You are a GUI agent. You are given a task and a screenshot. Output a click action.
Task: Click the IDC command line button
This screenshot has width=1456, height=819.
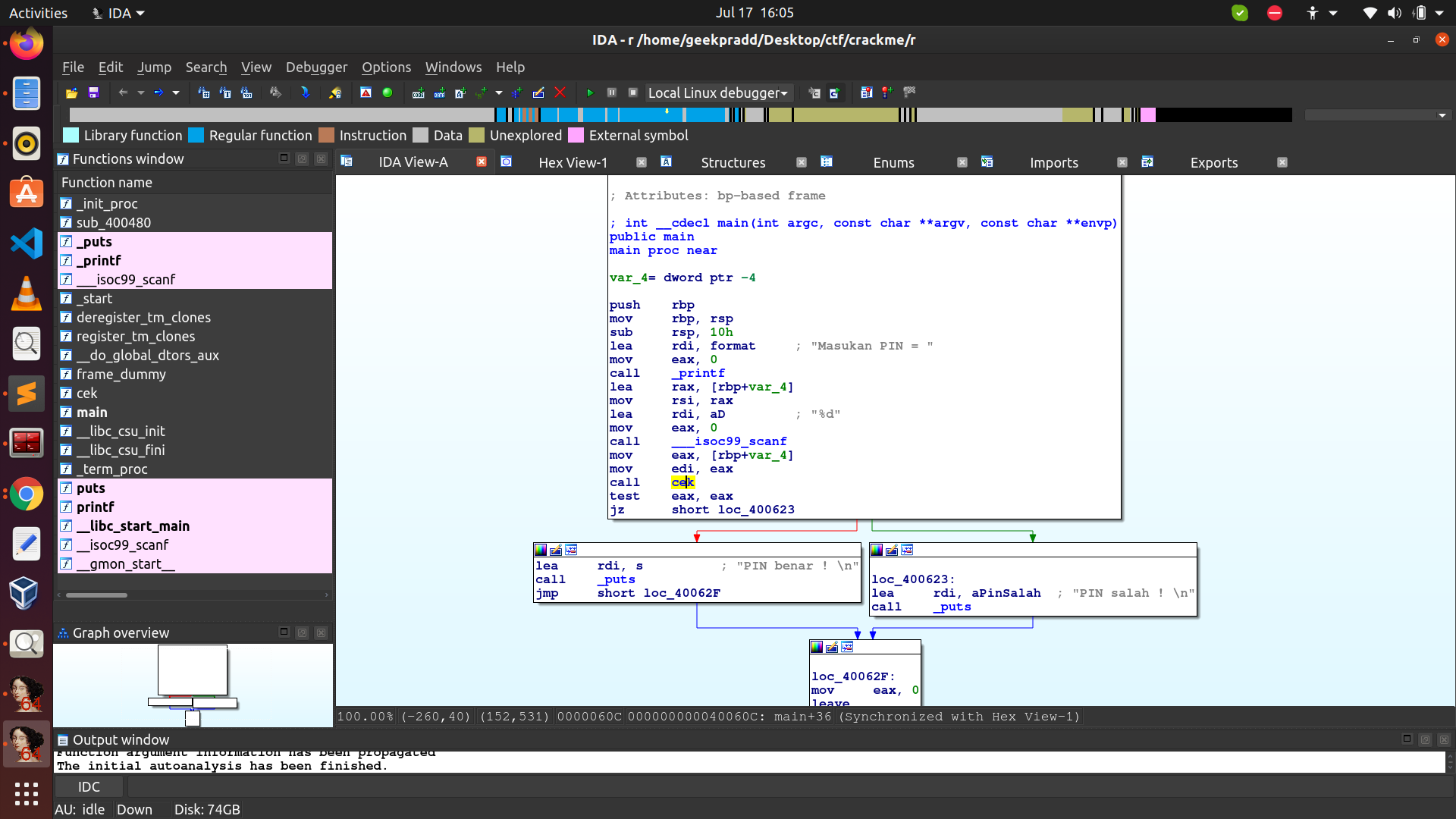89,786
